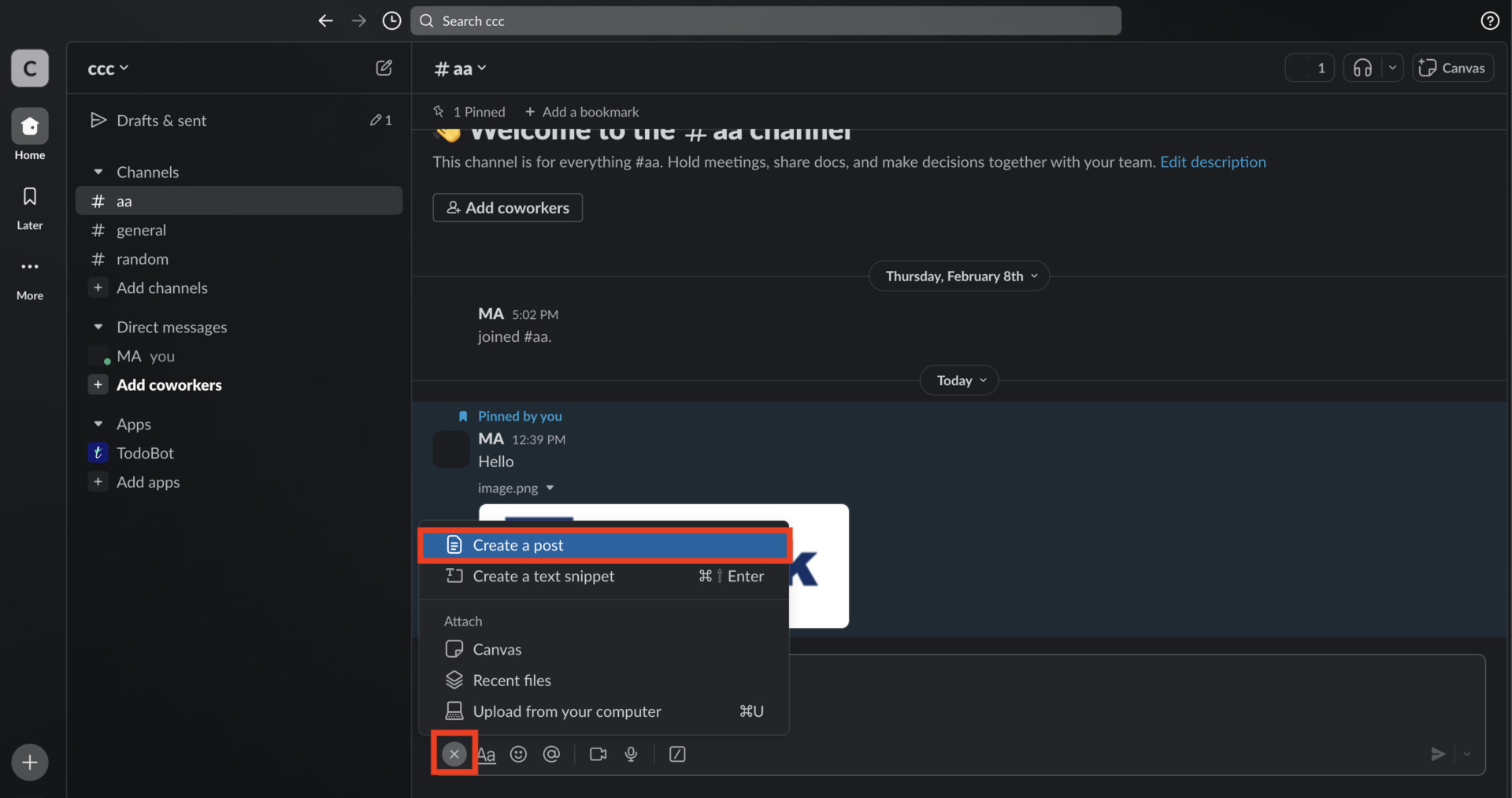Open Edit description link
The width and height of the screenshot is (1512, 798).
click(x=1213, y=161)
